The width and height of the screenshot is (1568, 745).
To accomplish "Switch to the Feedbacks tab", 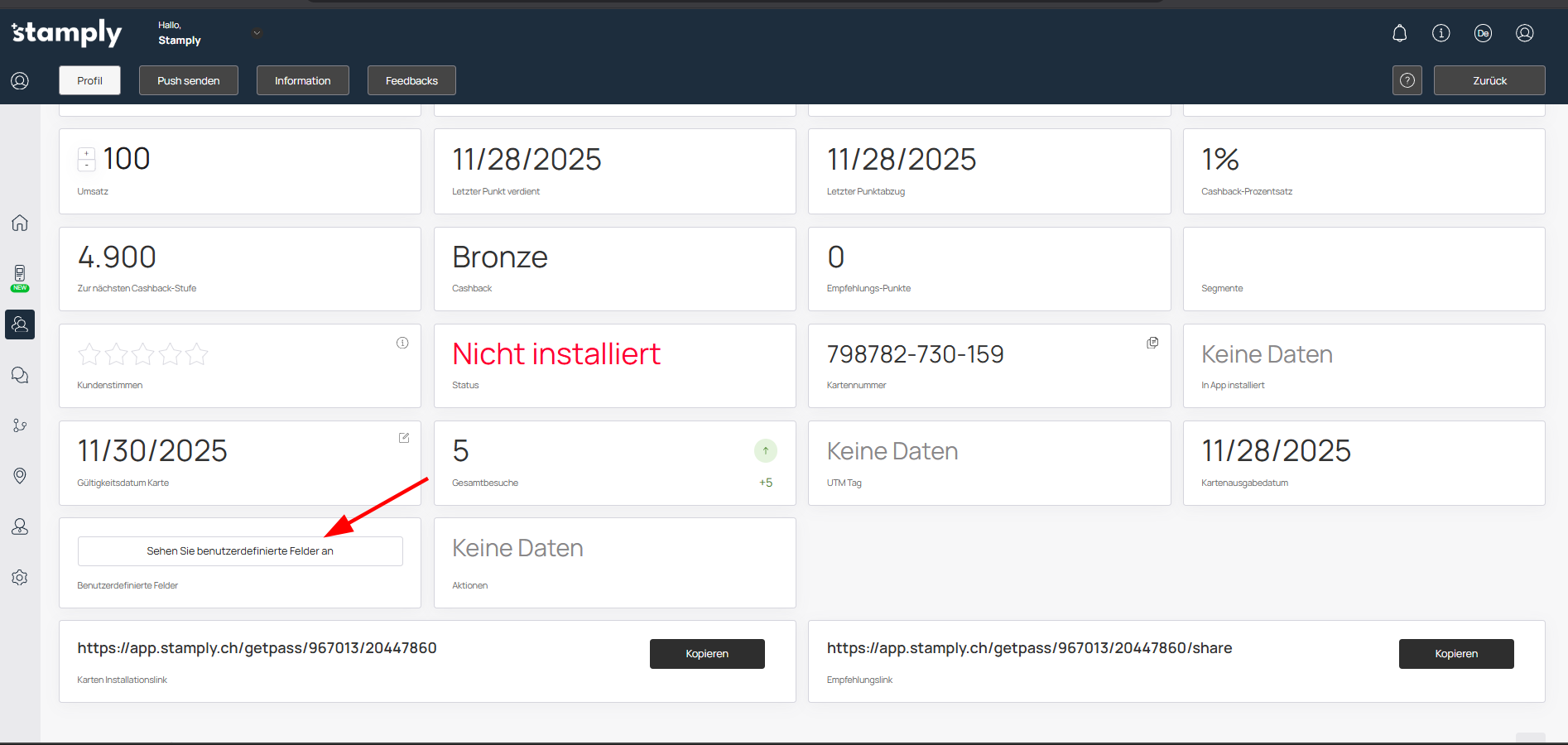I will click(411, 80).
